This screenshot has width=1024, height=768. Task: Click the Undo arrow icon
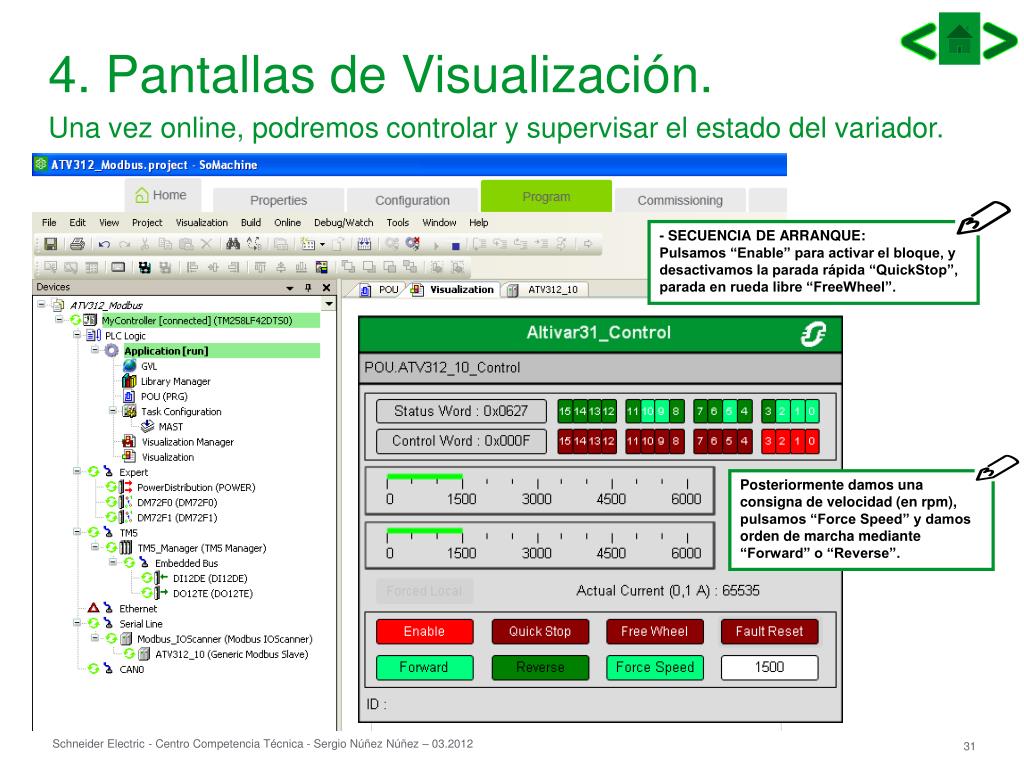tap(104, 244)
